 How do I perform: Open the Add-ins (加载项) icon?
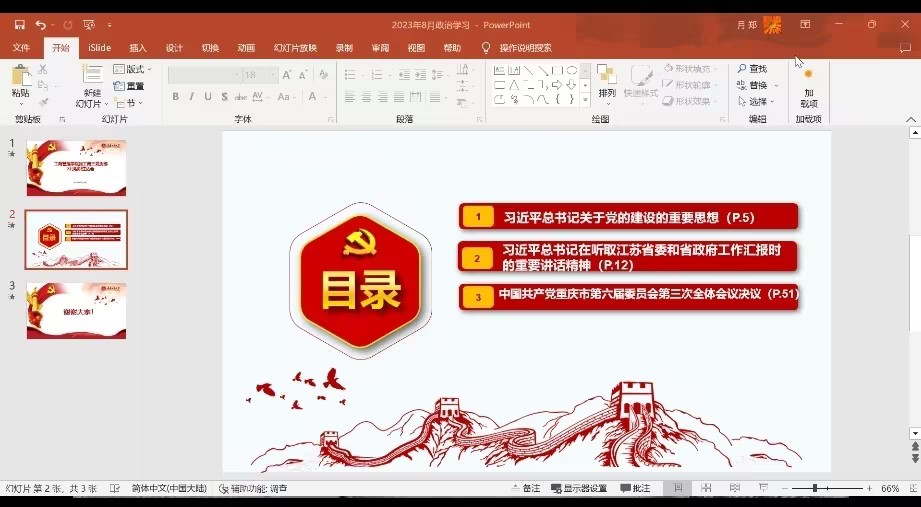(x=808, y=78)
